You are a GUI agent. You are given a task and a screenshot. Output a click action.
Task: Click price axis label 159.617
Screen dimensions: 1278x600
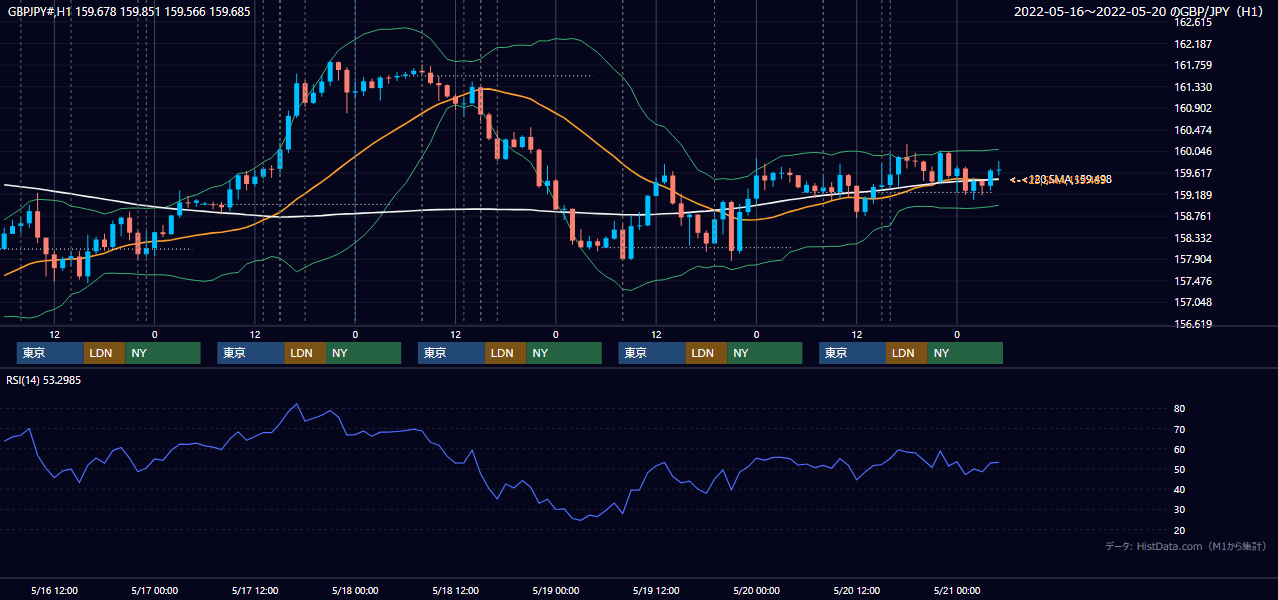tap(1192, 174)
